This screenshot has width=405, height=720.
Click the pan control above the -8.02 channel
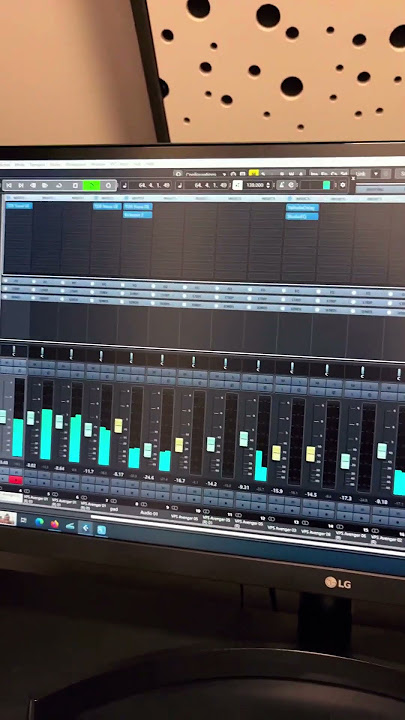42,353
